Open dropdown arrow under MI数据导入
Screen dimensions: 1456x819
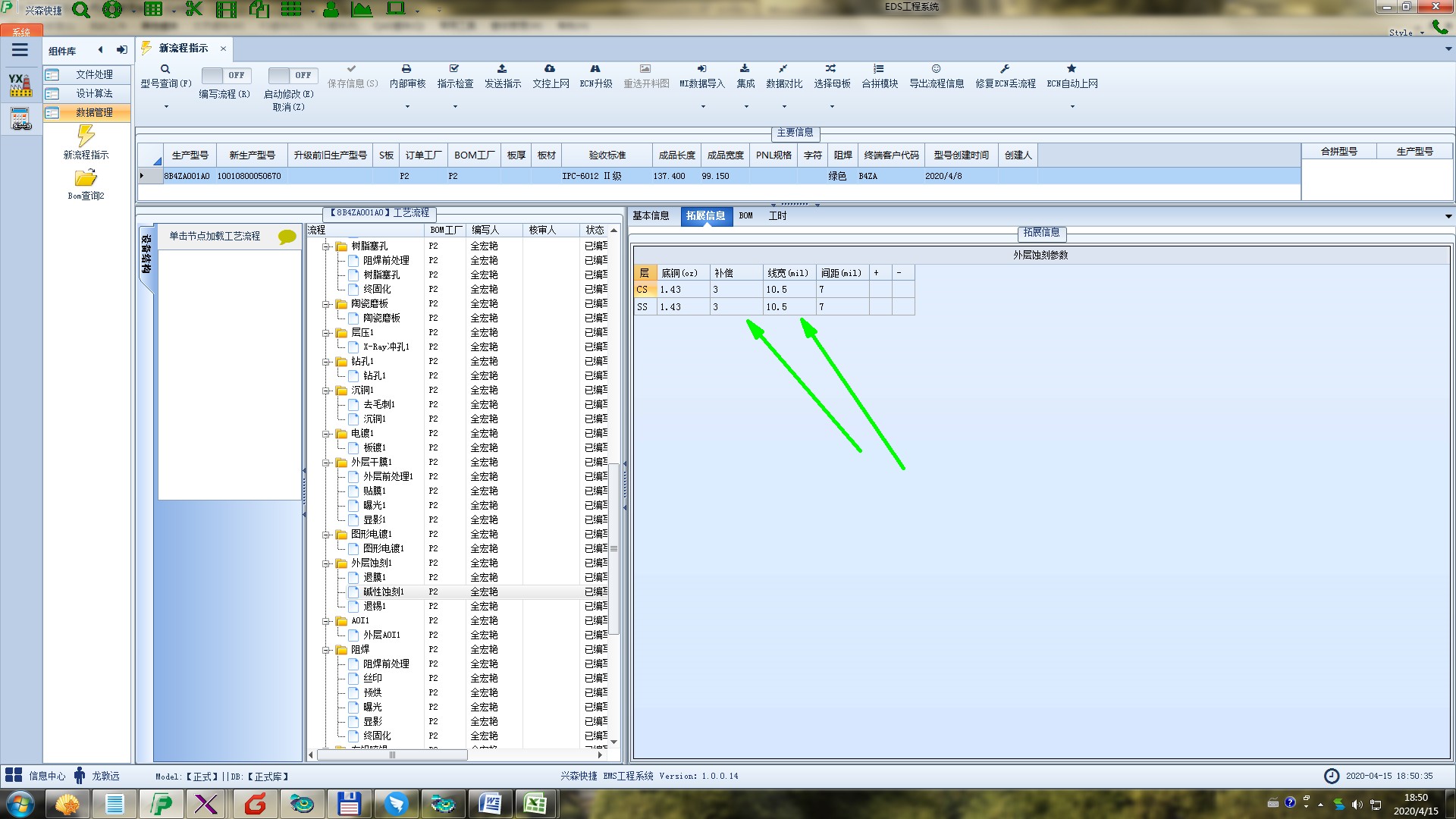point(702,106)
